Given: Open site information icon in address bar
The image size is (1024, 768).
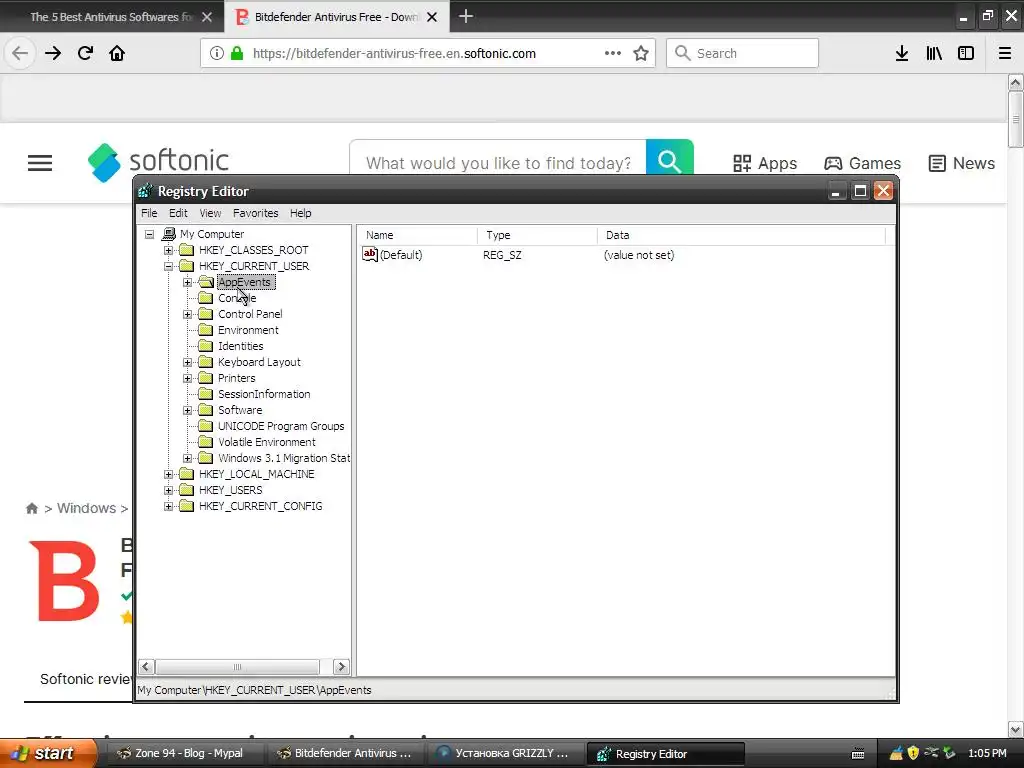Looking at the screenshot, I should [216, 53].
